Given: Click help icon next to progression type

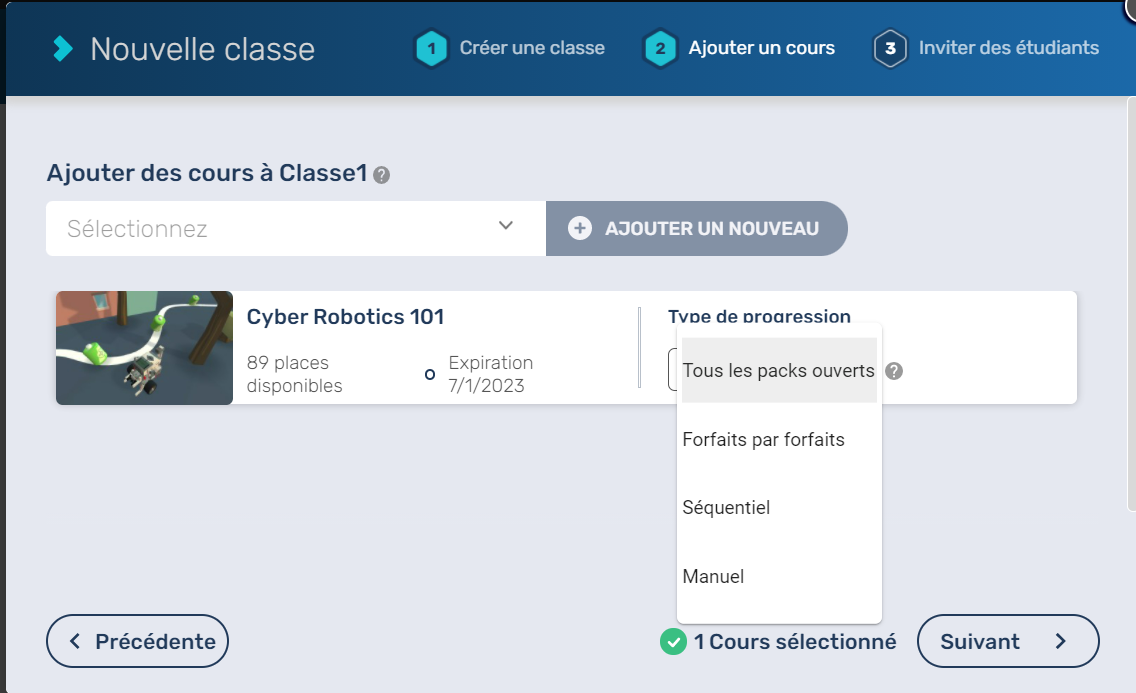Looking at the screenshot, I should pos(894,371).
